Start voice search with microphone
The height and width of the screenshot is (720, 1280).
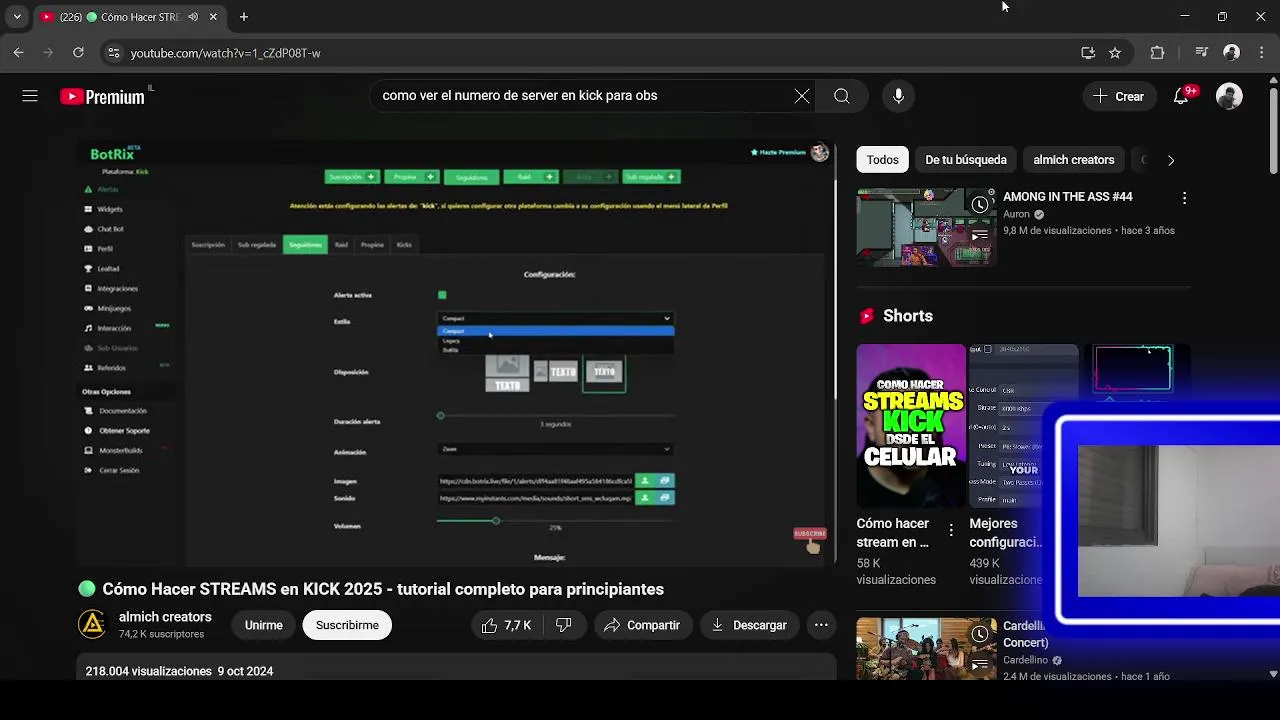click(898, 96)
